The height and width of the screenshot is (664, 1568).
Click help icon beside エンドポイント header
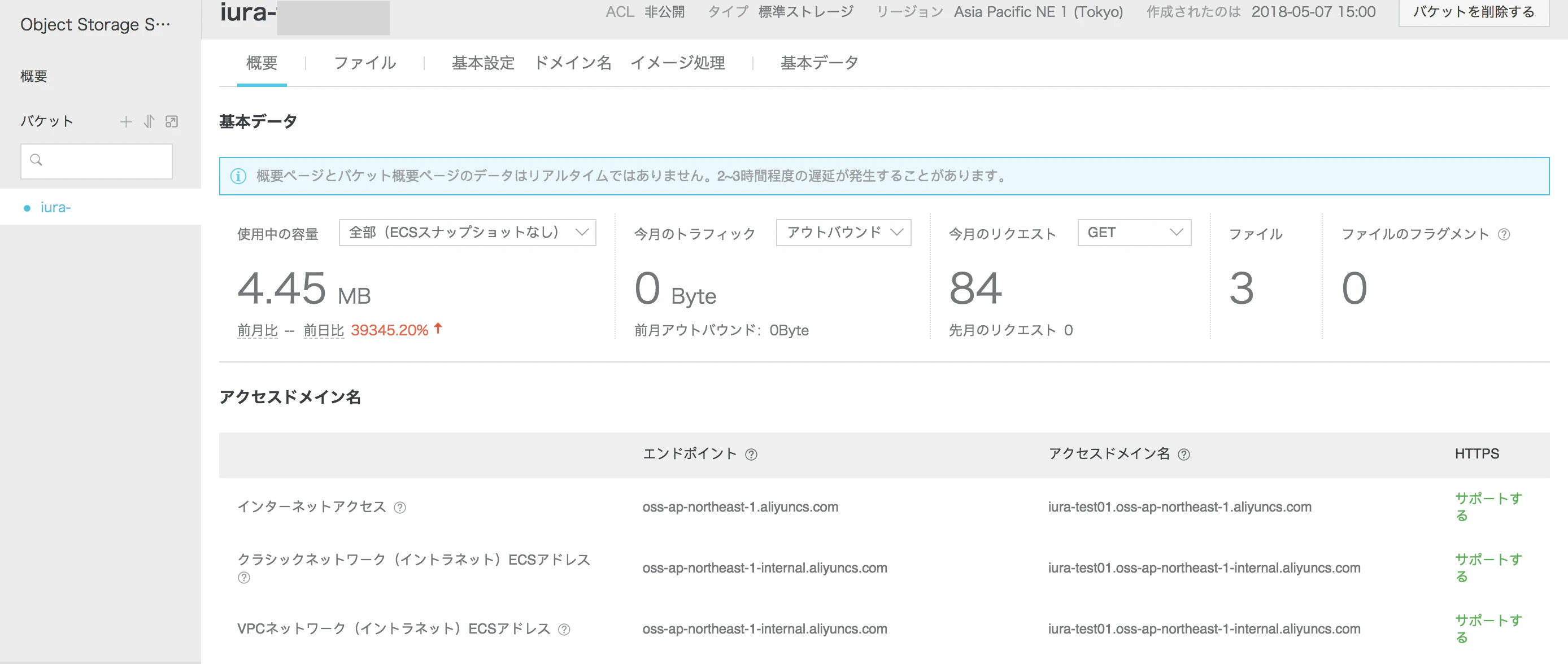click(x=751, y=455)
